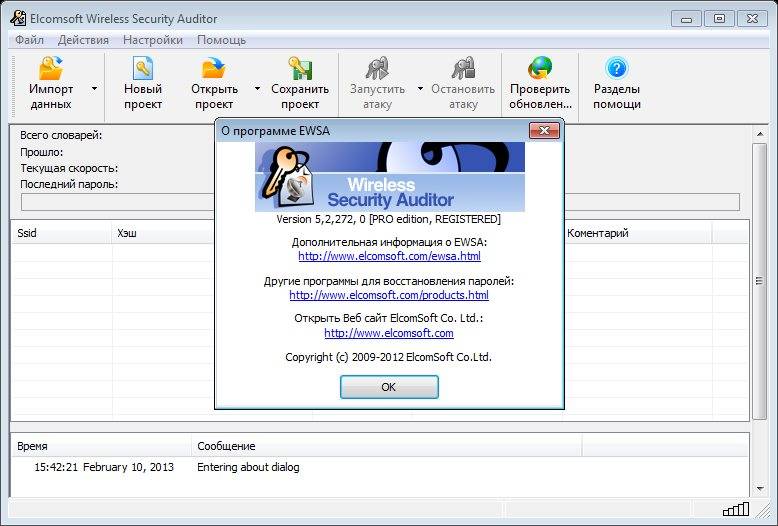
Task: Click the Save project toolbar icon
Action: click(300, 68)
